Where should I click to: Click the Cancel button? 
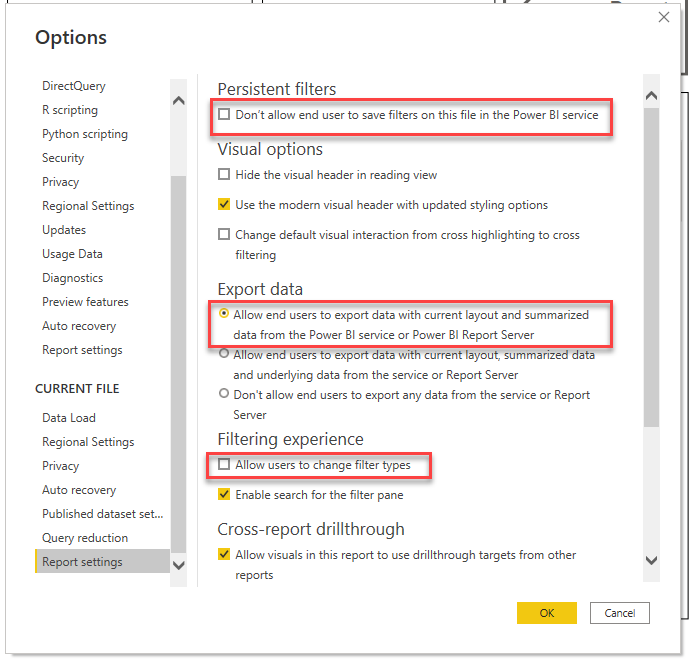620,613
